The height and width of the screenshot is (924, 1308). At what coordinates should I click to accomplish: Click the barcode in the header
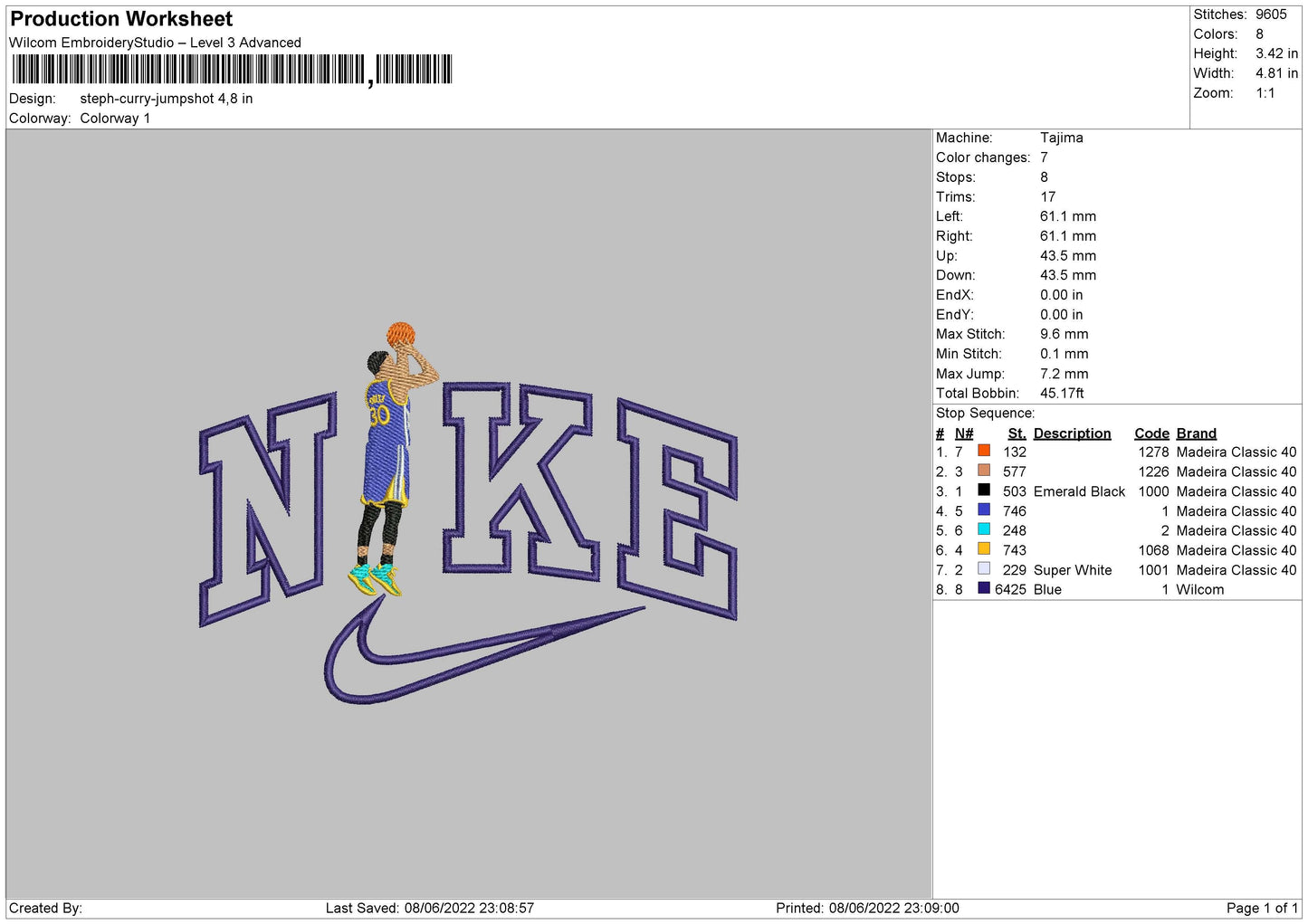(x=232, y=70)
